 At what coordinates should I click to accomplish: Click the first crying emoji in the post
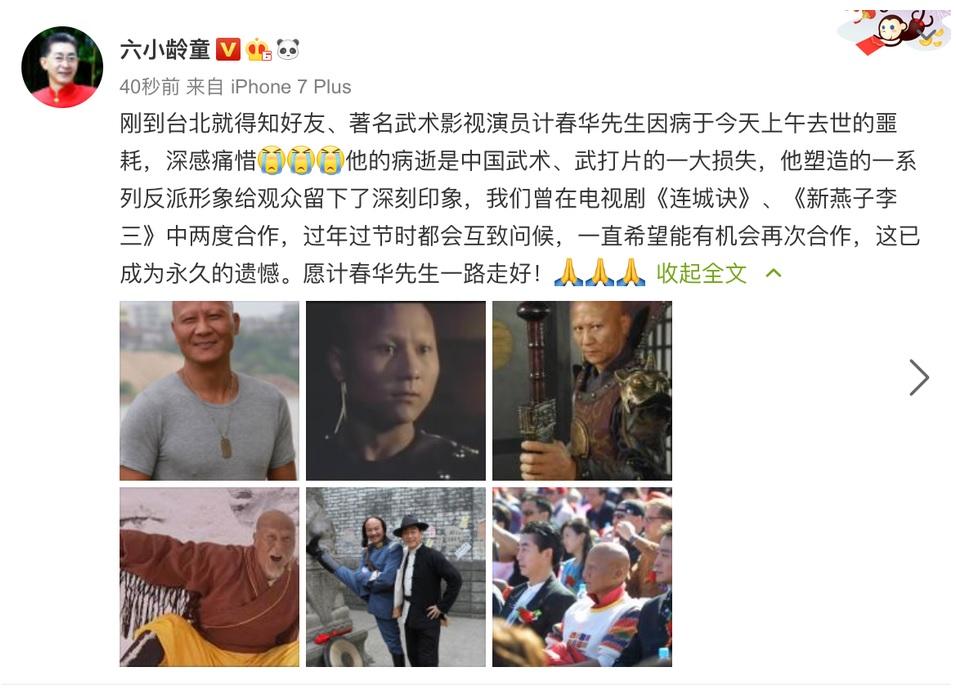(271, 160)
